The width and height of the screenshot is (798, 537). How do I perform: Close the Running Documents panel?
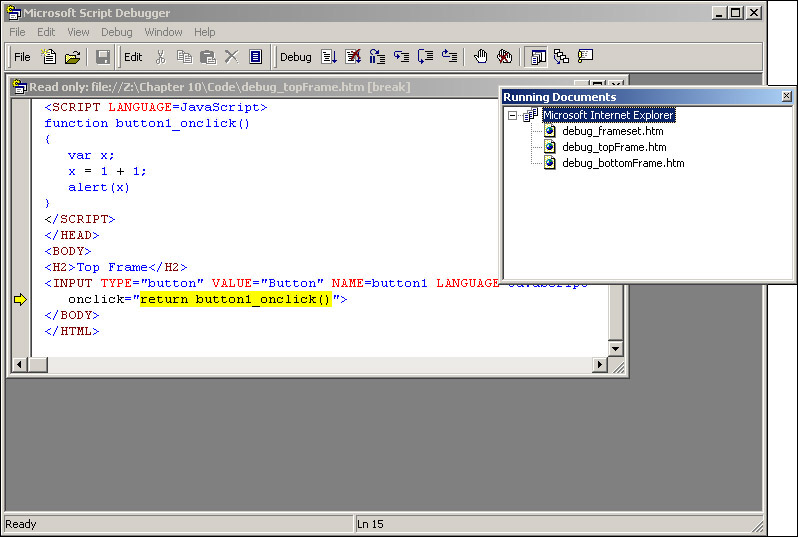[786, 96]
